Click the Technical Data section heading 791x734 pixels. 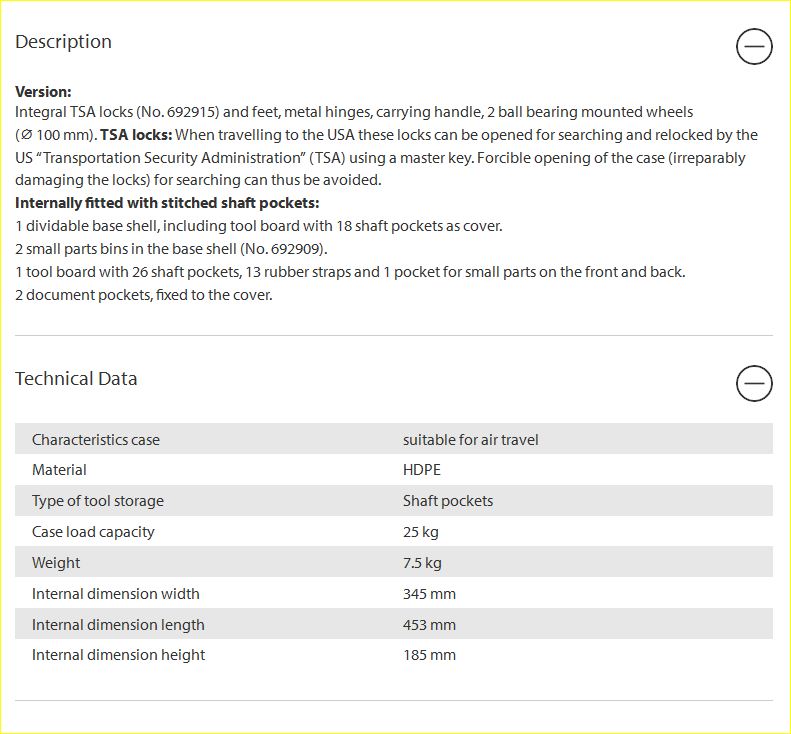76,378
